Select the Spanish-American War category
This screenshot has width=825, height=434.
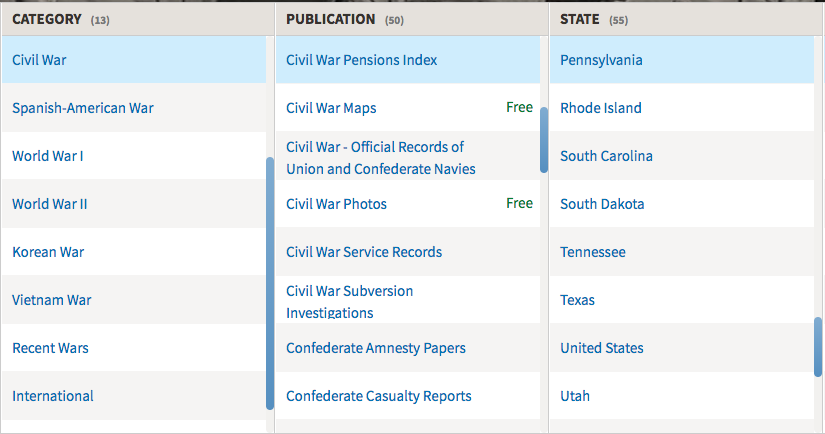tap(134, 108)
